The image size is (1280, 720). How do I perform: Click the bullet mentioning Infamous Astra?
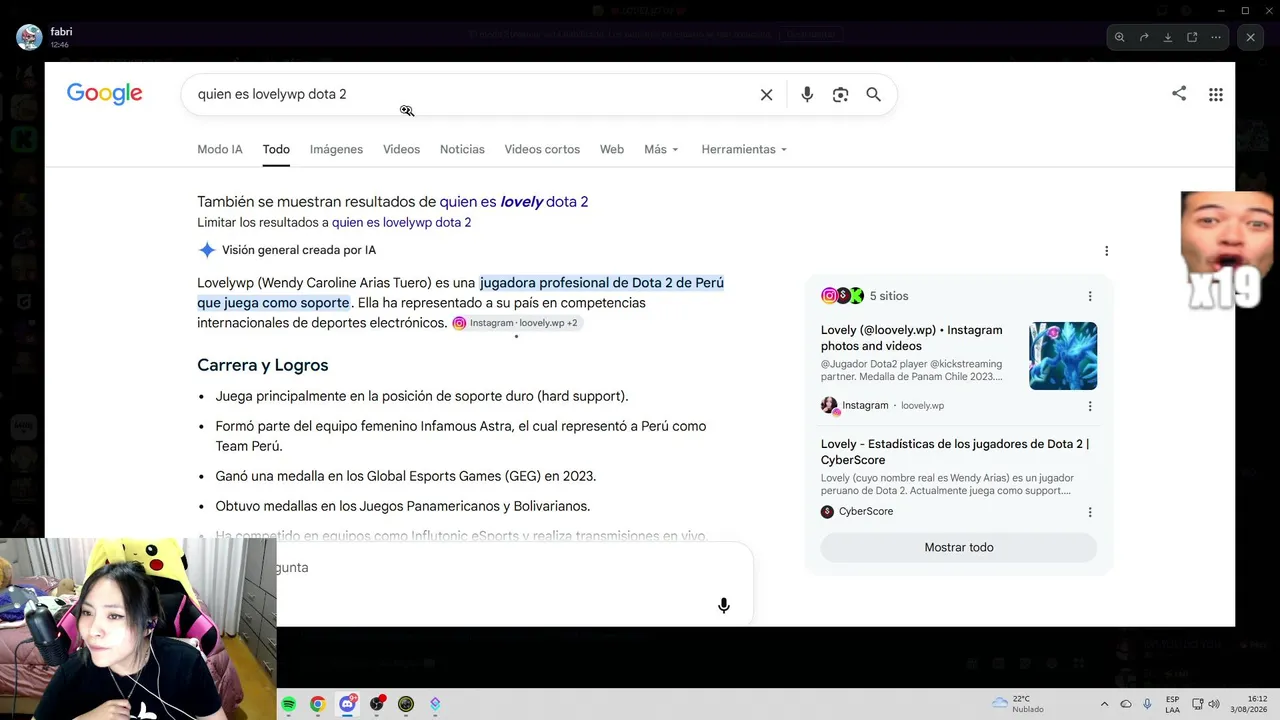[461, 436]
